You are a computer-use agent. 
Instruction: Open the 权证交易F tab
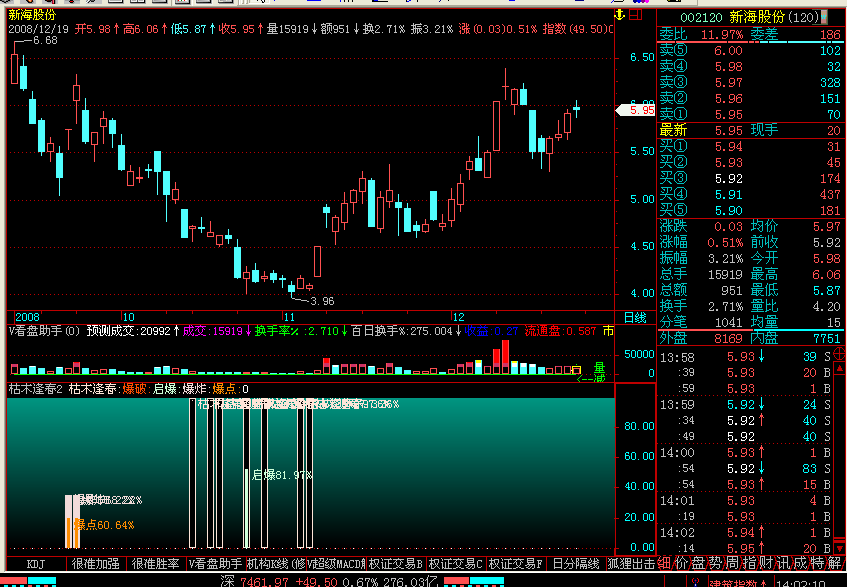516,564
